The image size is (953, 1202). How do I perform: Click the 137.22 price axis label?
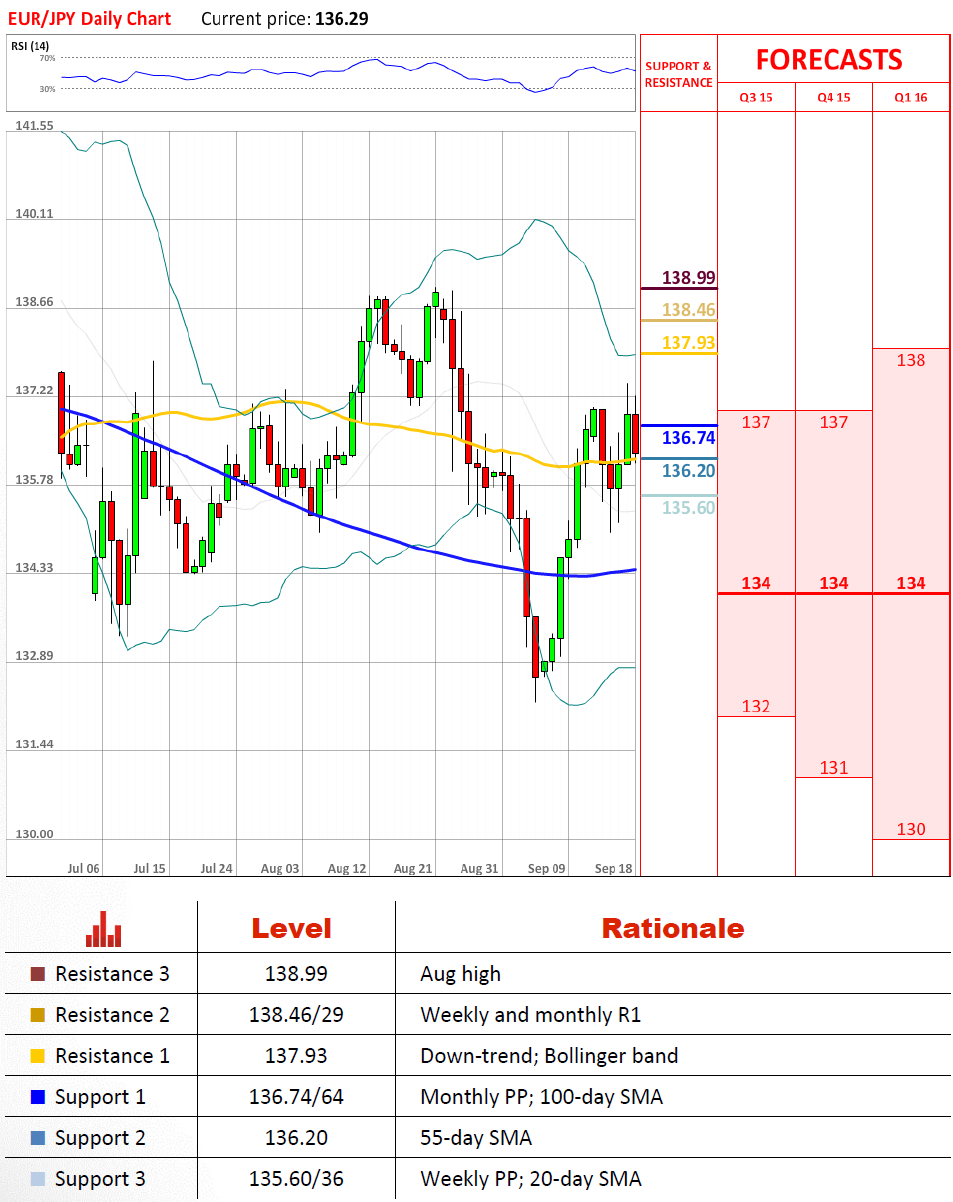pos(33,391)
